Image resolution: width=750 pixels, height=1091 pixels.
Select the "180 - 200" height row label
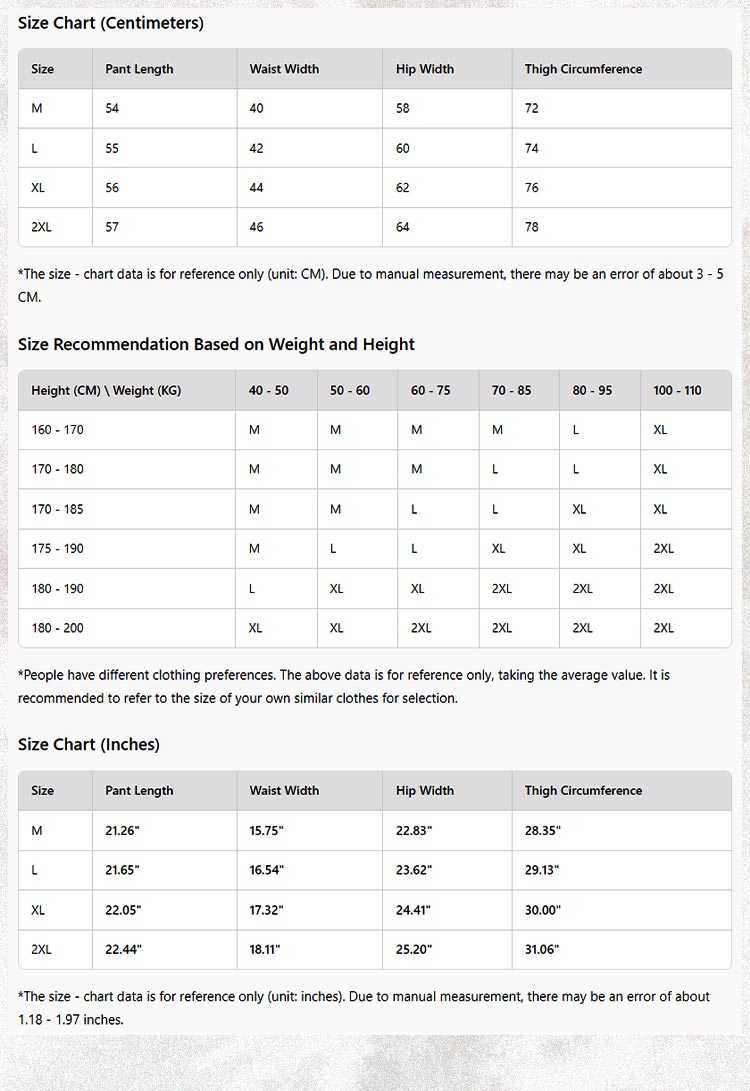click(58, 628)
